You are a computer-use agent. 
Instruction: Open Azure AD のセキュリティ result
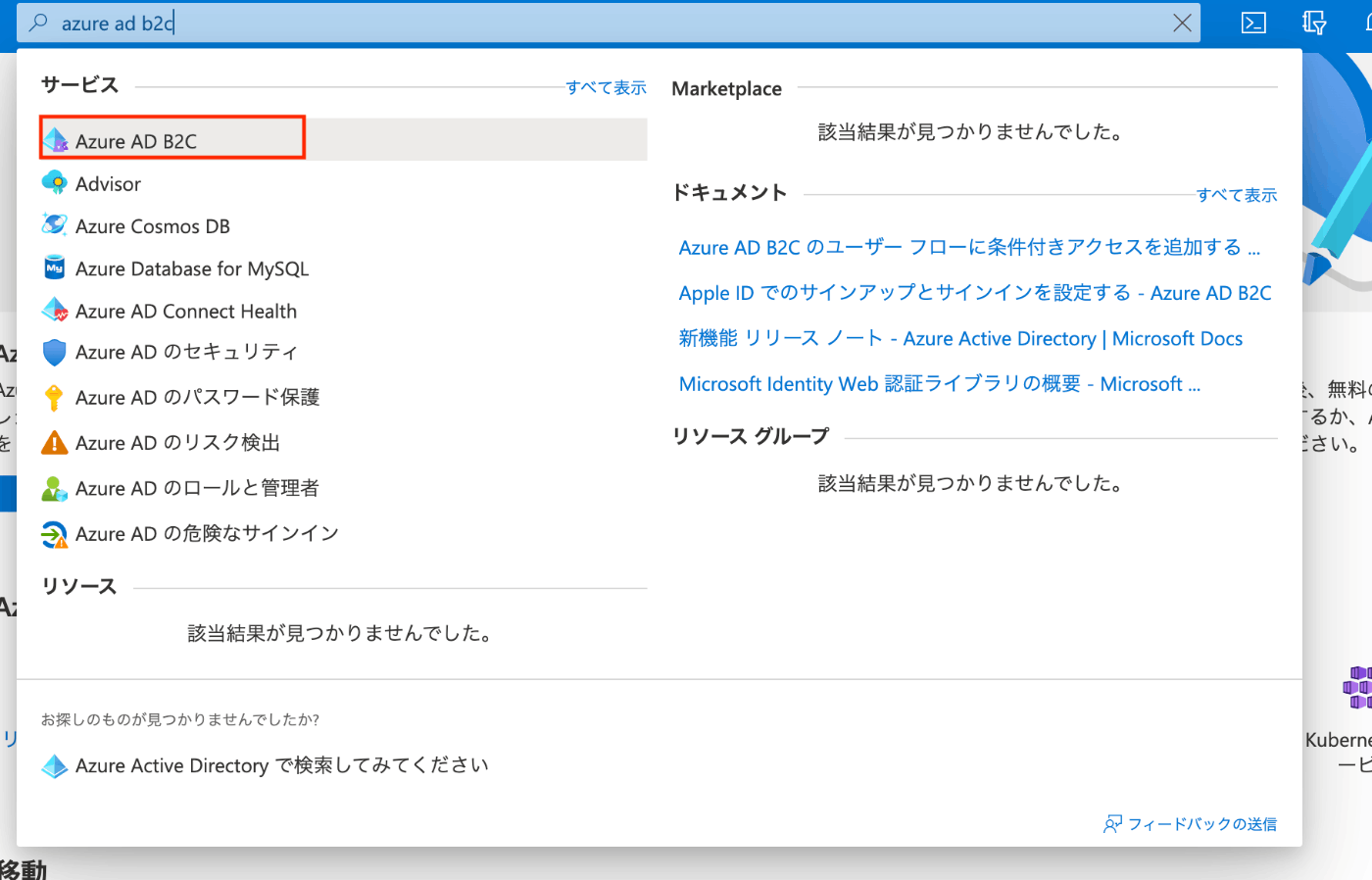[x=343, y=352]
